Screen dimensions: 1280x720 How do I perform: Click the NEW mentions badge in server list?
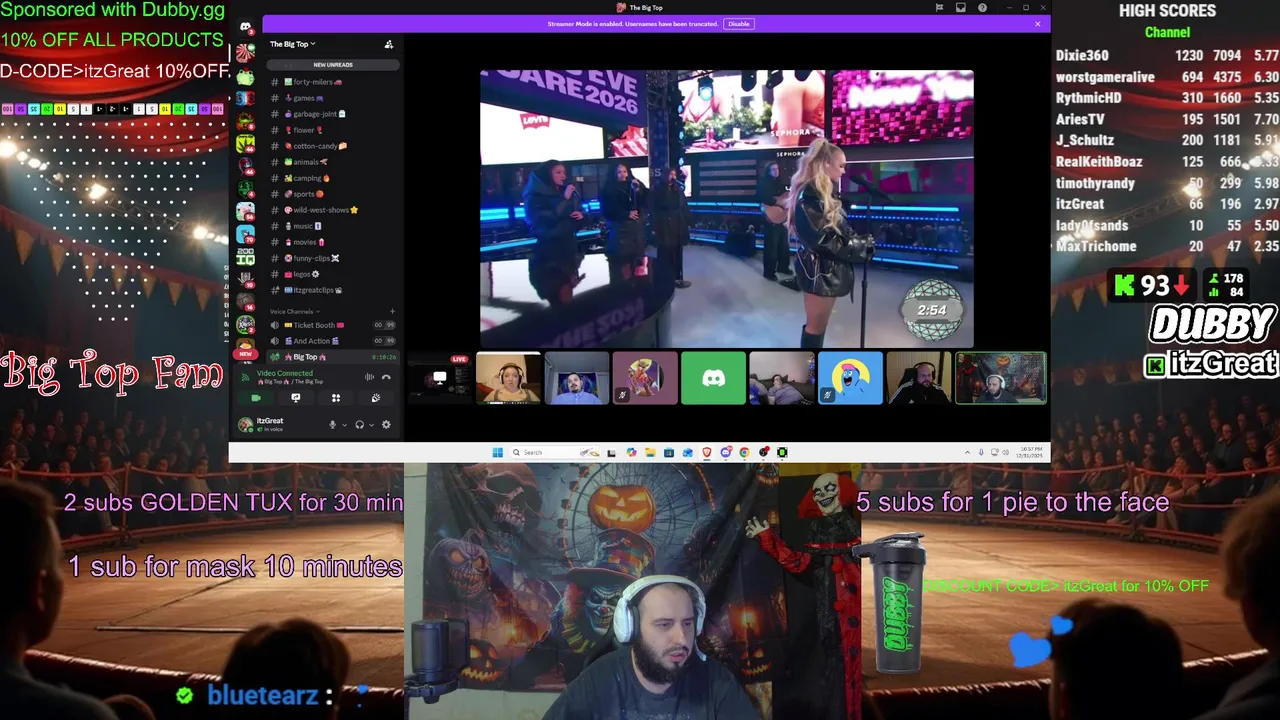245,354
